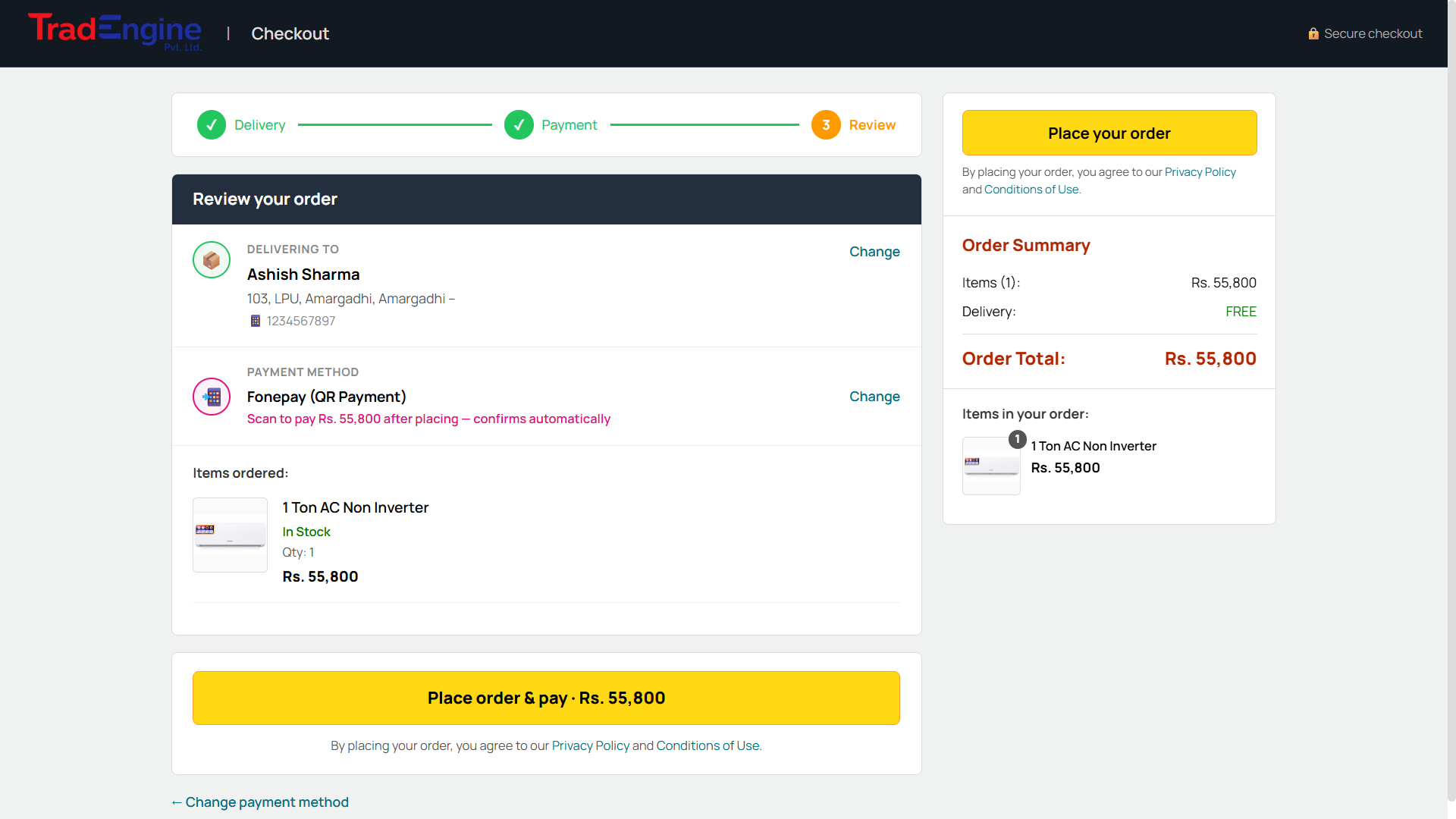The image size is (1456, 819).
Task: Click the Fonepay (QR Payment) text
Action: [327, 397]
